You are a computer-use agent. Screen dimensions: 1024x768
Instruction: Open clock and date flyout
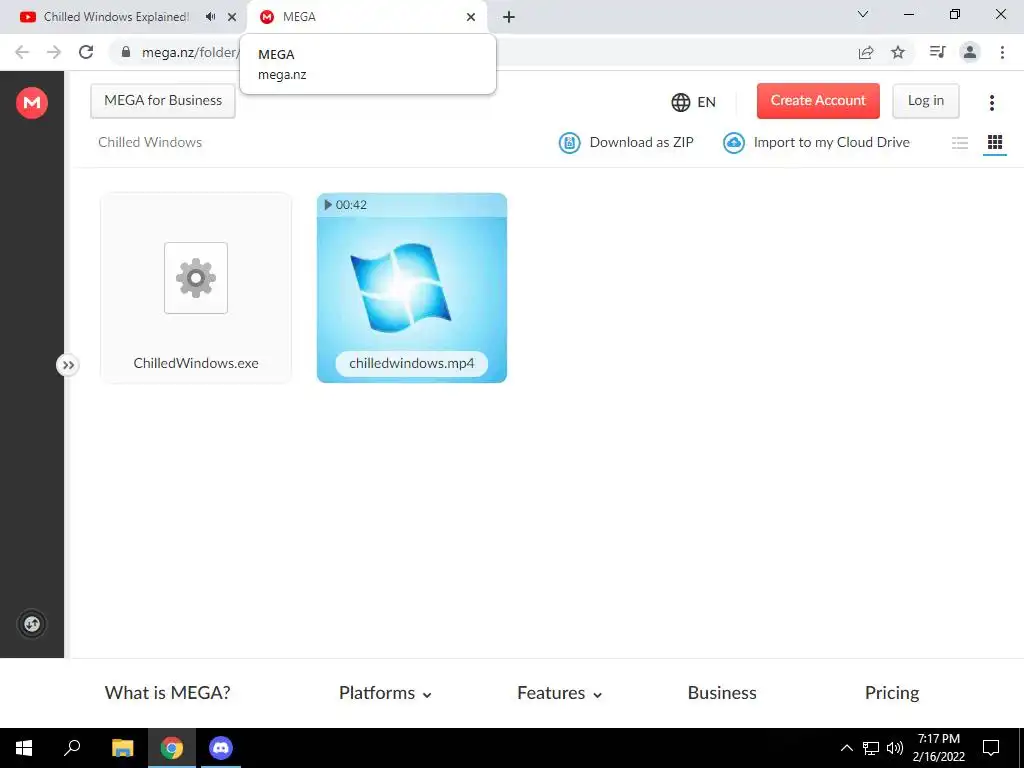point(938,748)
